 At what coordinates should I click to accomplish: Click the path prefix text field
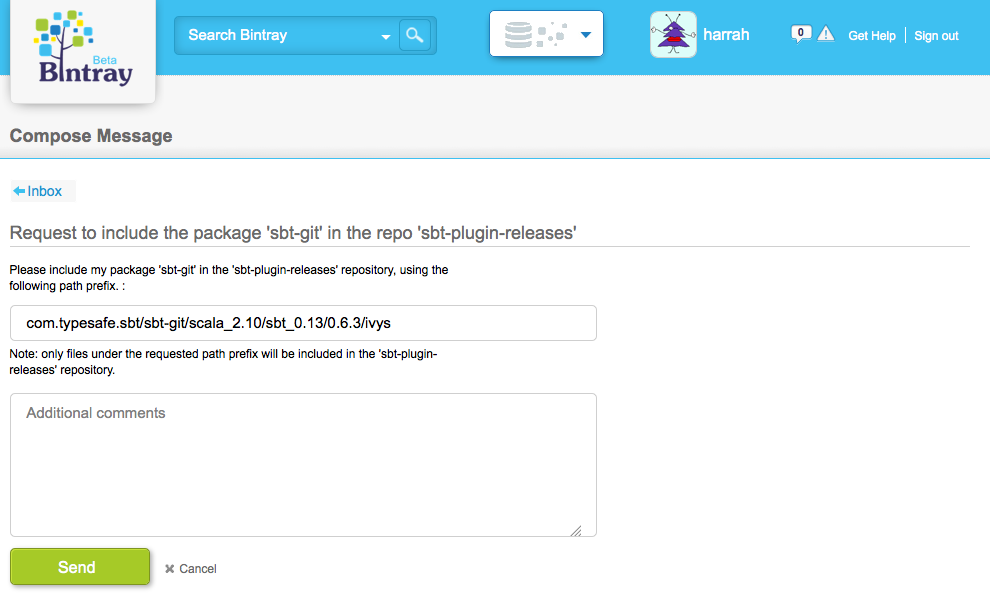click(303, 323)
